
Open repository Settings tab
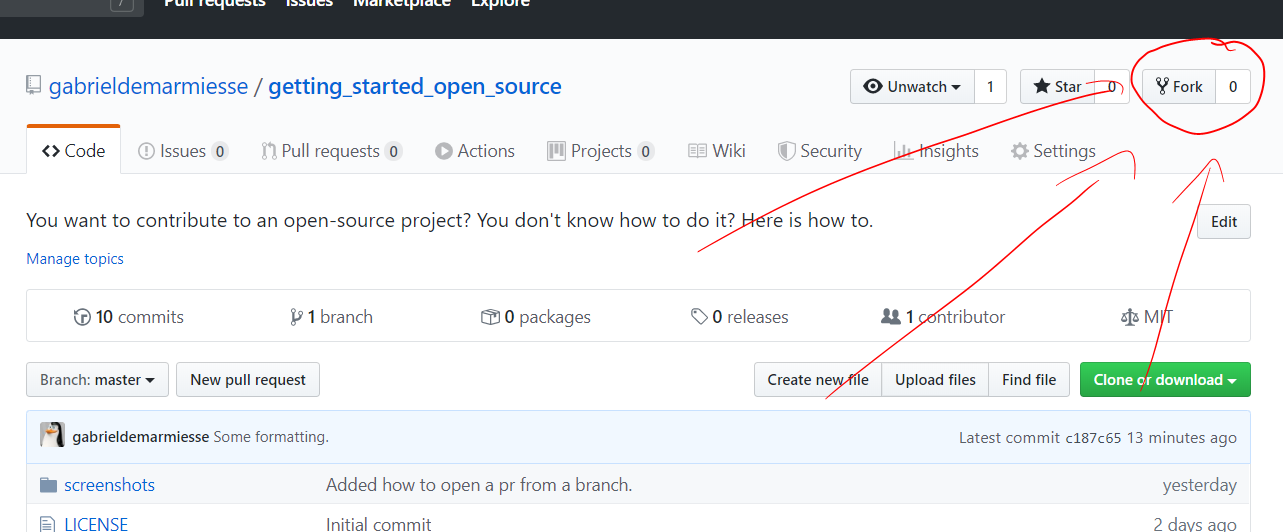point(1054,150)
